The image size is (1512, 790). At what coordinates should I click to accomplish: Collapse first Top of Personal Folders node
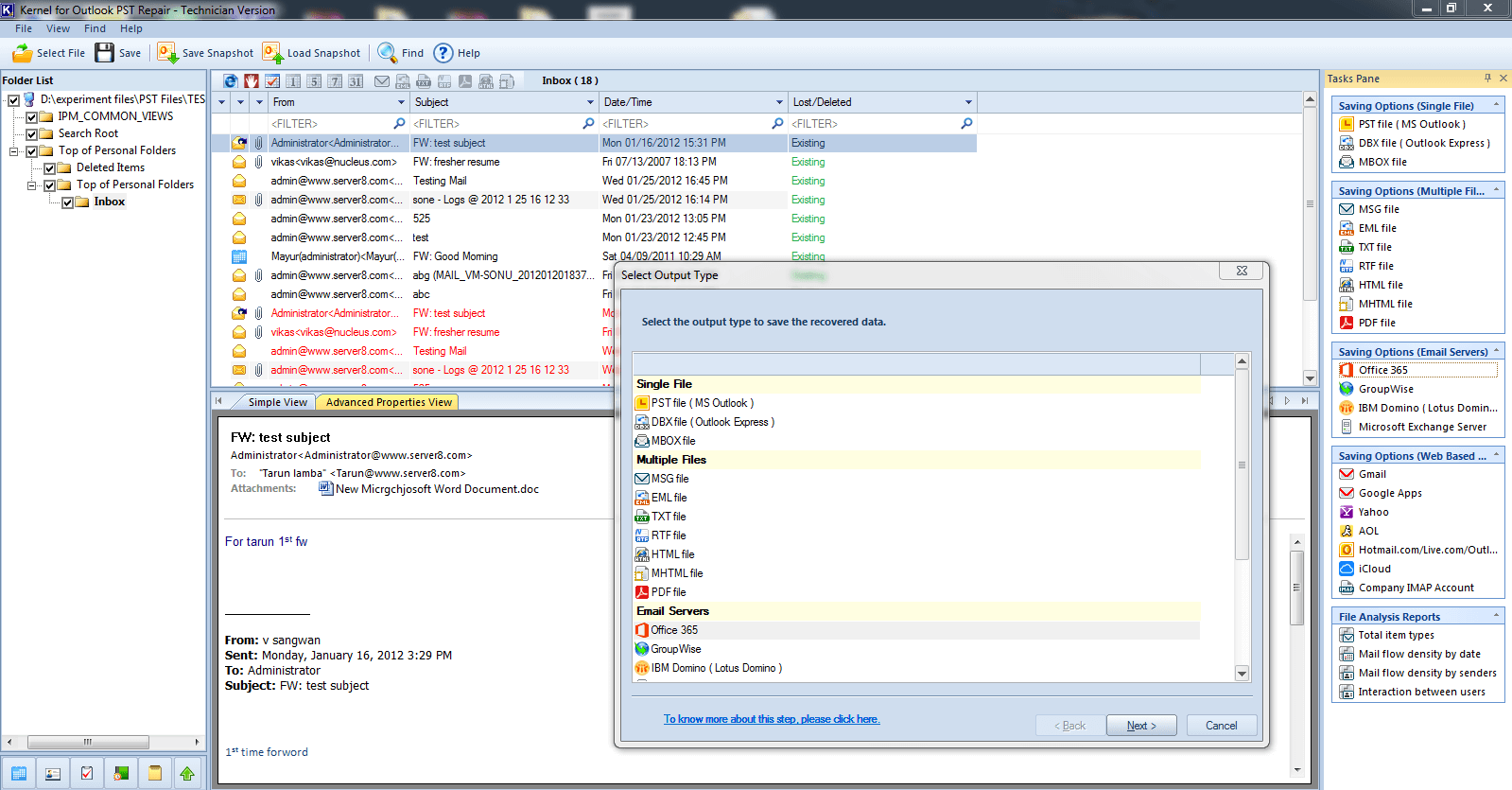pyautogui.click(x=14, y=151)
